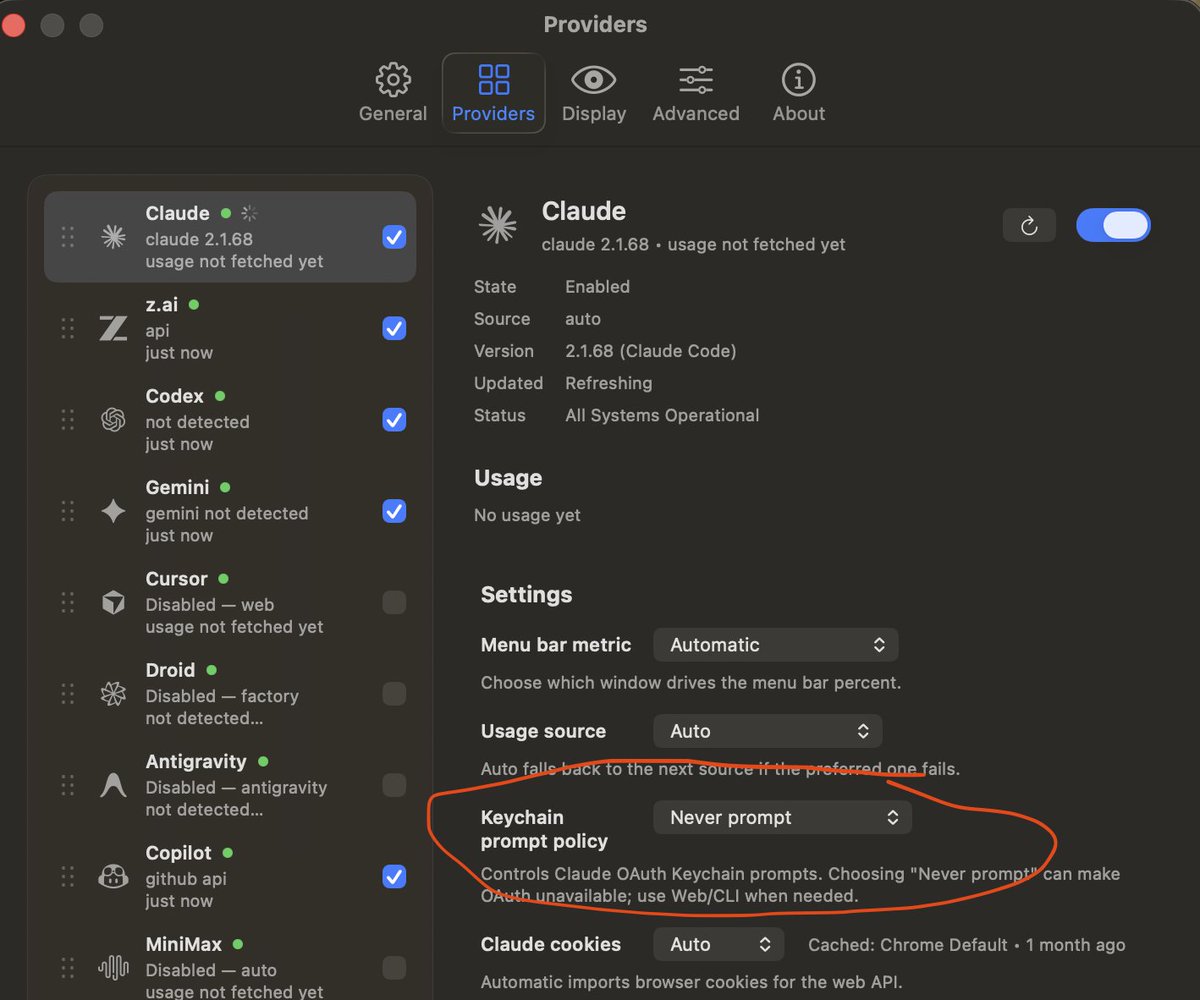Enable the Droid provider checkbox
The image size is (1200, 1000).
394,694
